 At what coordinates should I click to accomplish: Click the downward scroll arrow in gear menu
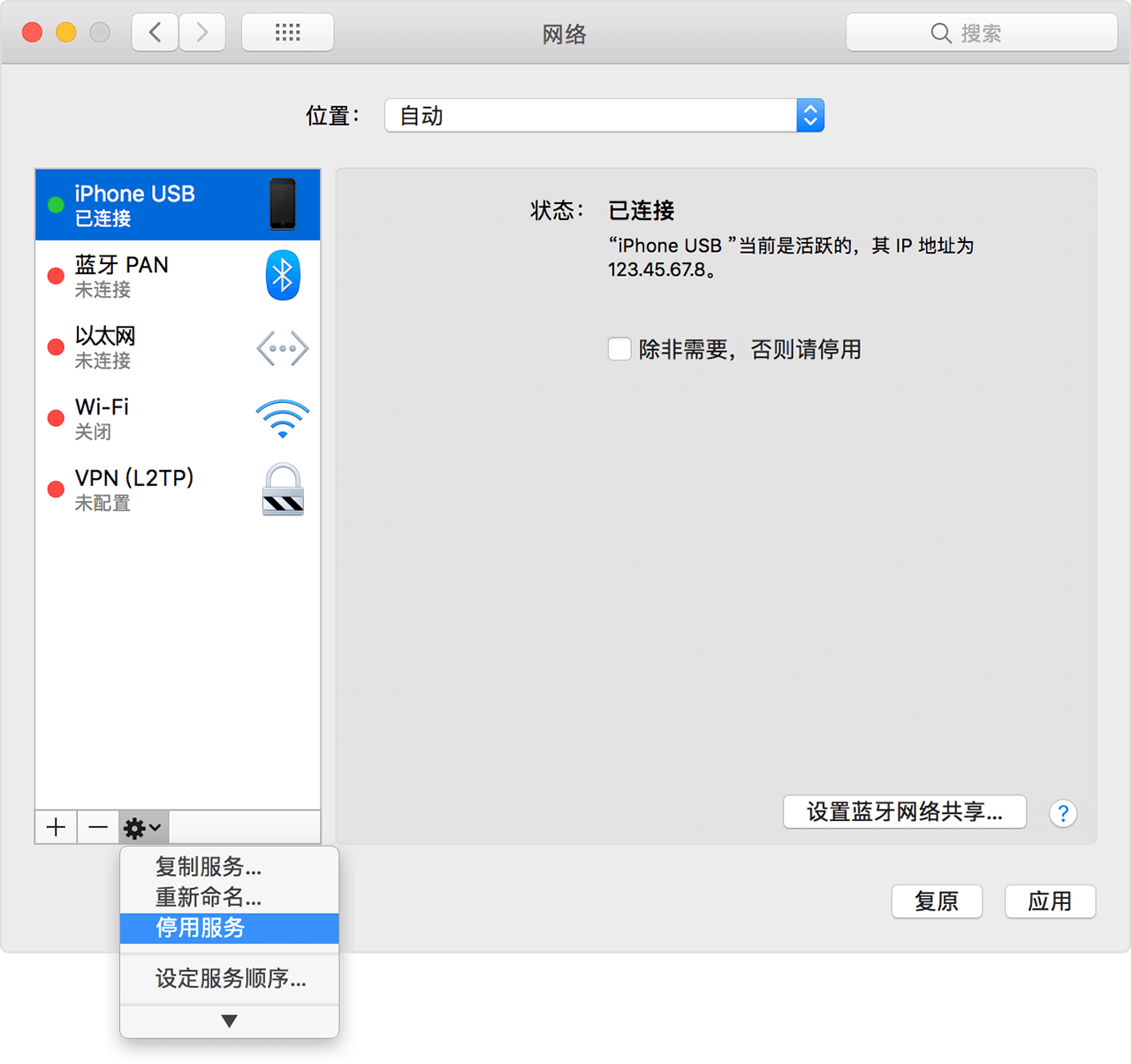point(229,1020)
